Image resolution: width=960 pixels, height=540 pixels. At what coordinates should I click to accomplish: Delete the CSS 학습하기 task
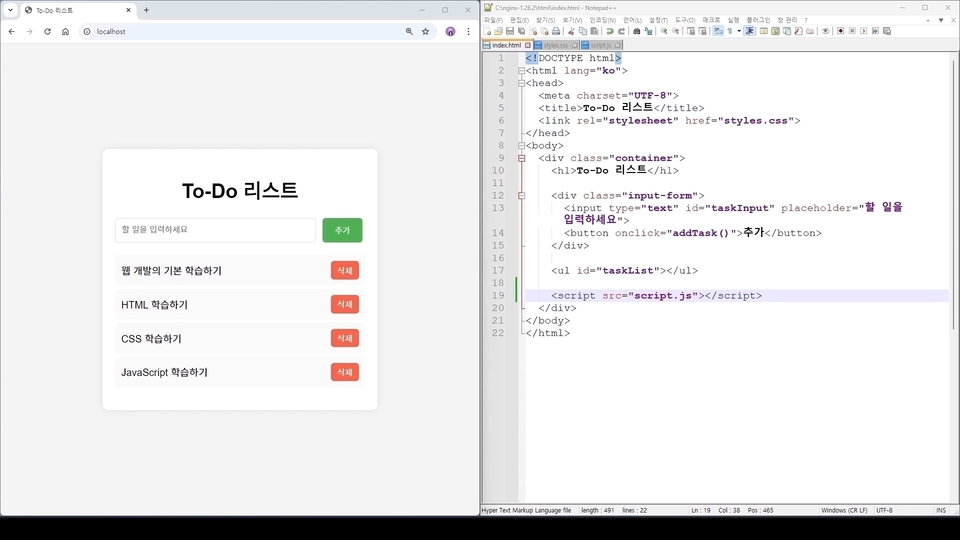345,338
